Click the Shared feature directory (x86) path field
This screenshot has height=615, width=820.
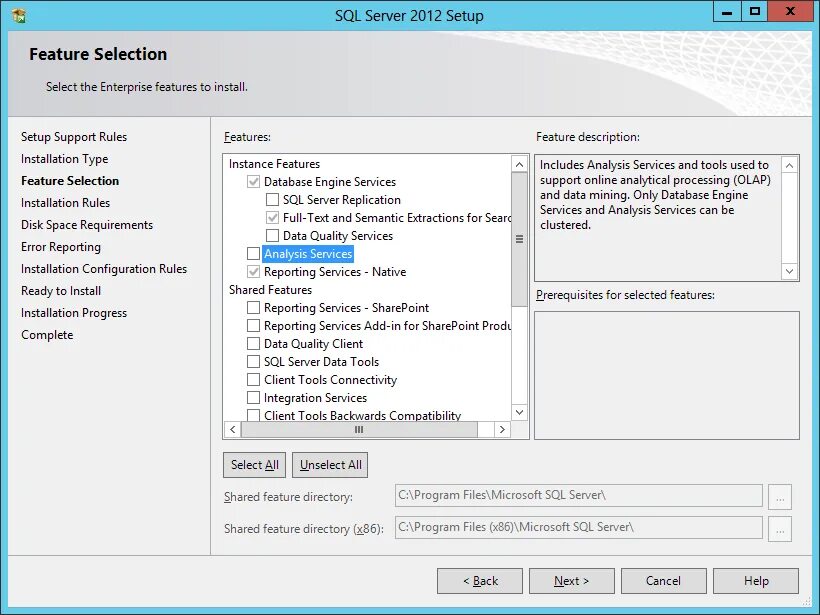point(578,527)
